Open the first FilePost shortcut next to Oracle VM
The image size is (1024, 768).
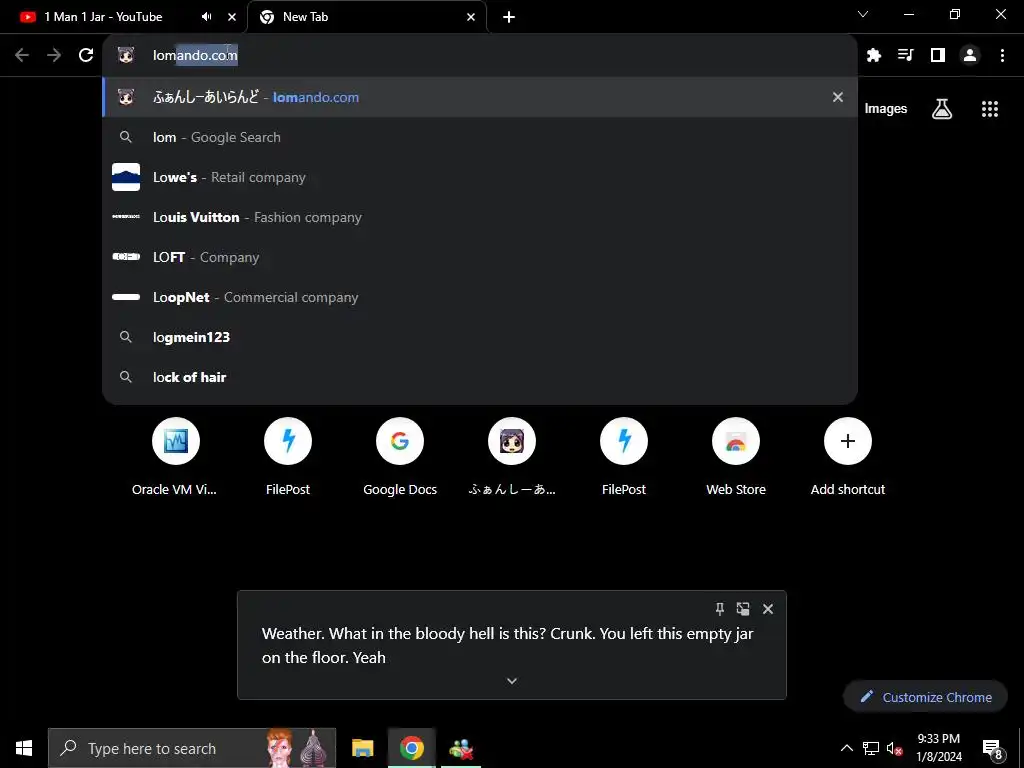[287, 457]
